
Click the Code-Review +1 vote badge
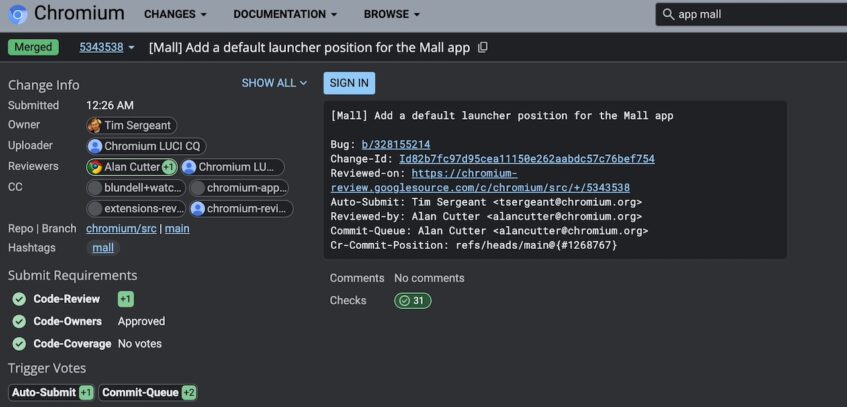(126, 299)
